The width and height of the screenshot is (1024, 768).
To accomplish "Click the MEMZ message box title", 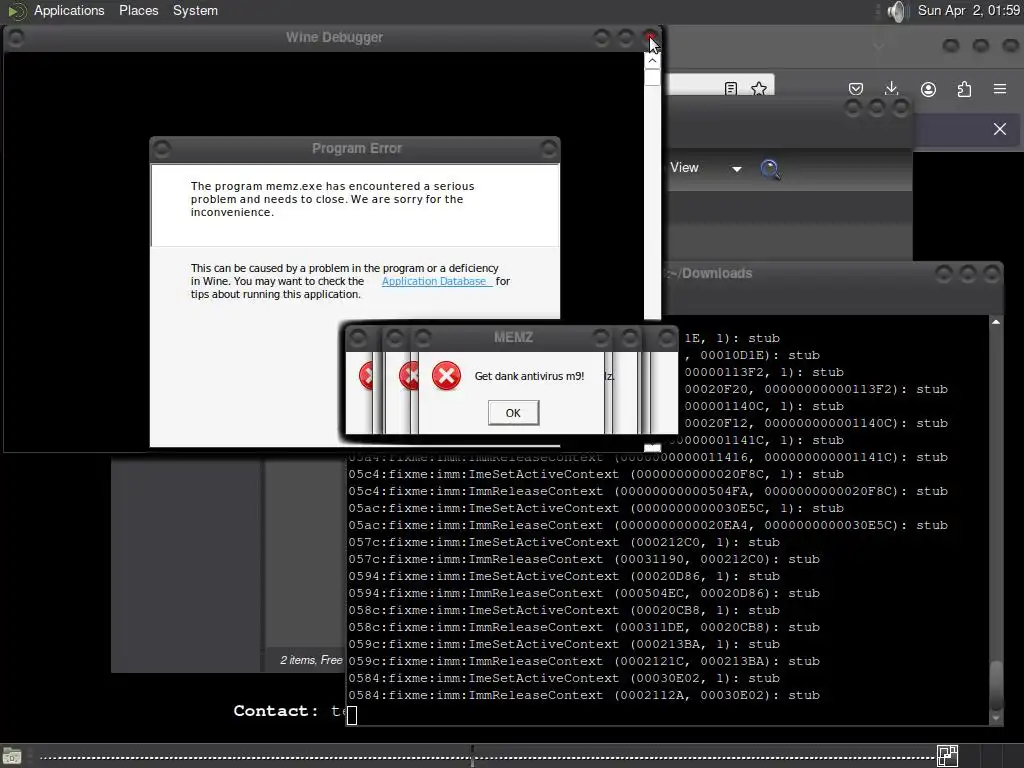I will point(513,337).
